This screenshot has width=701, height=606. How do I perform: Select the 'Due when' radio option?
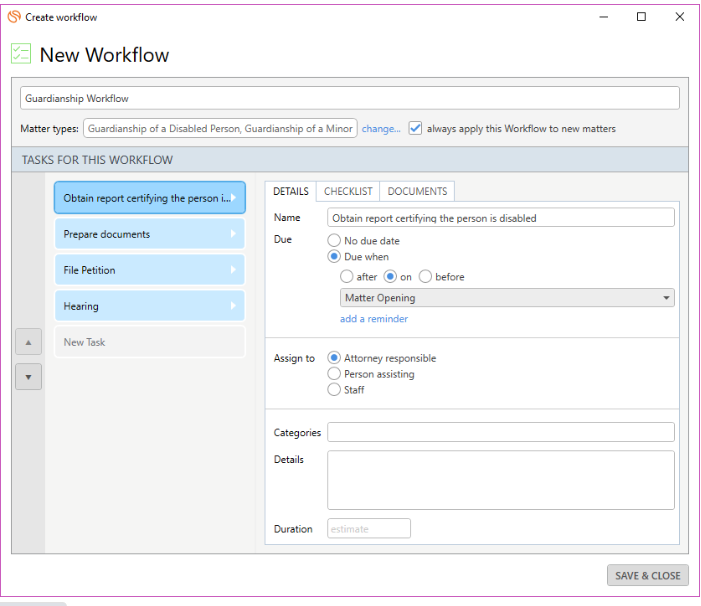pyautogui.click(x=334, y=257)
